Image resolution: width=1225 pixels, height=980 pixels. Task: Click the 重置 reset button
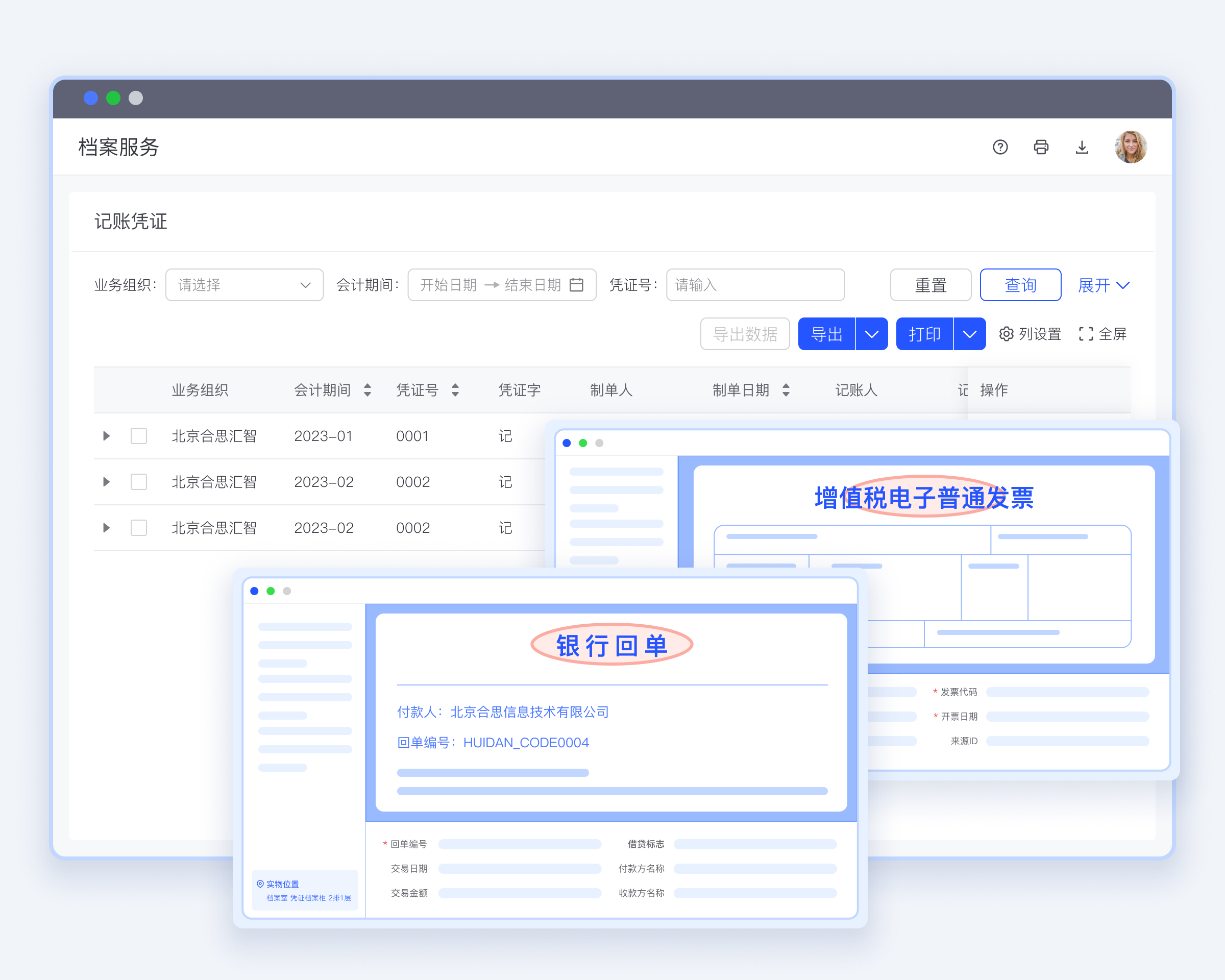(930, 285)
